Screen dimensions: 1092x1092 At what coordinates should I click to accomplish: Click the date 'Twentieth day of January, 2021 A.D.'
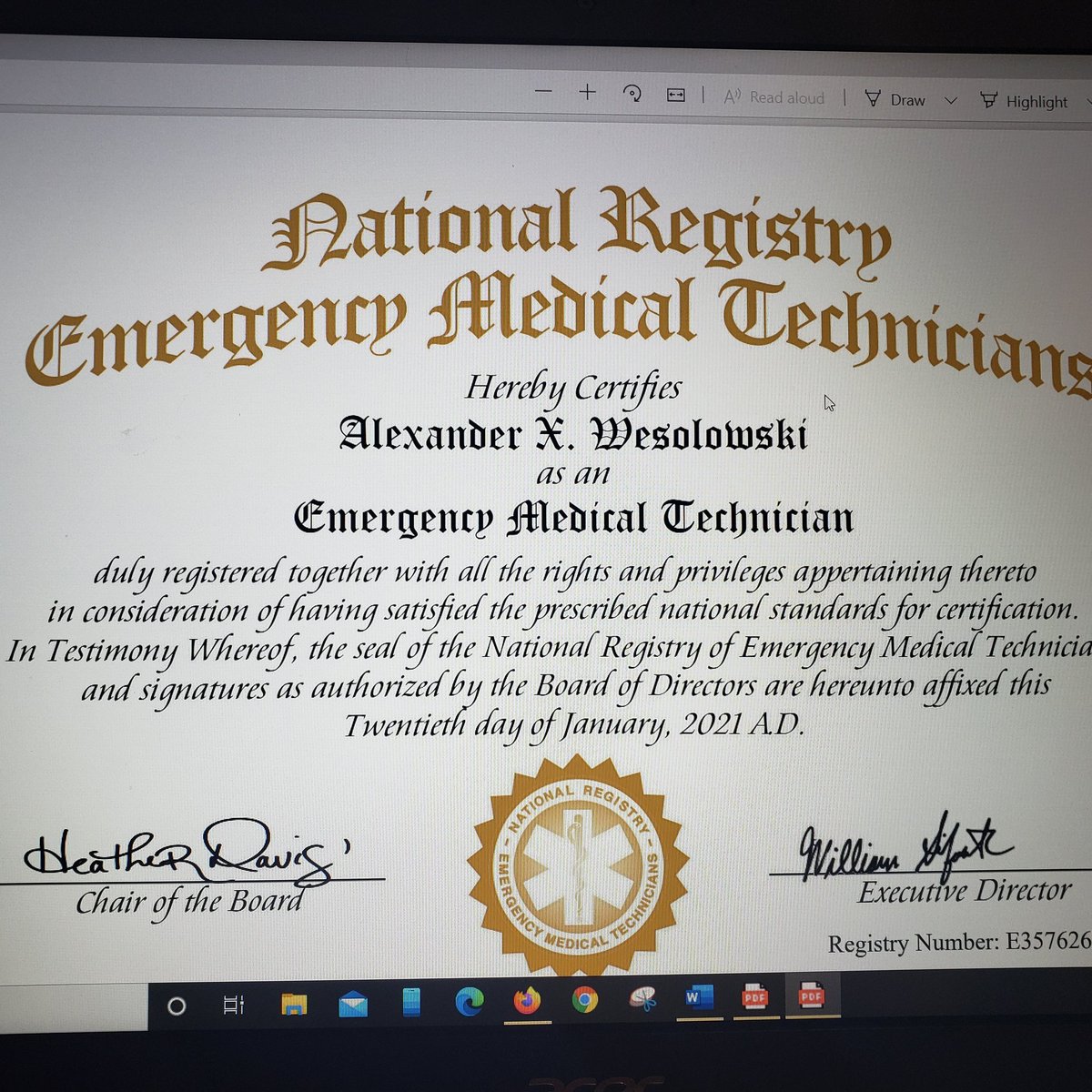[574, 725]
